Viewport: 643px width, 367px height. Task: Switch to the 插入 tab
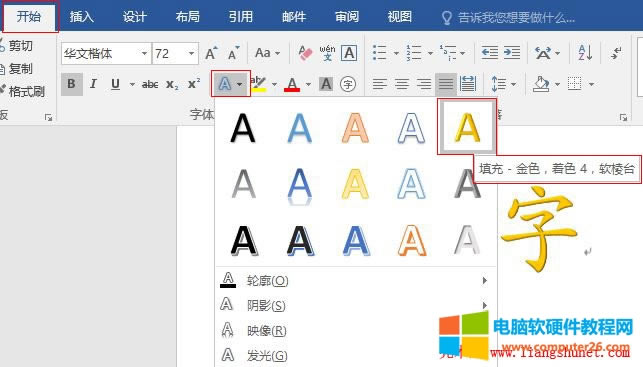[x=82, y=17]
